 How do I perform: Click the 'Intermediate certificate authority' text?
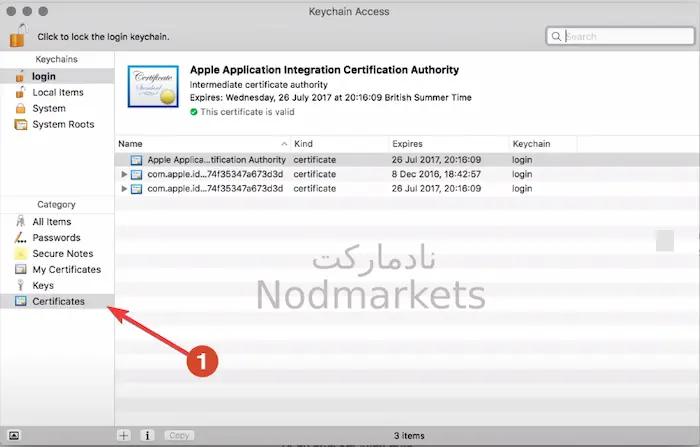point(258,84)
